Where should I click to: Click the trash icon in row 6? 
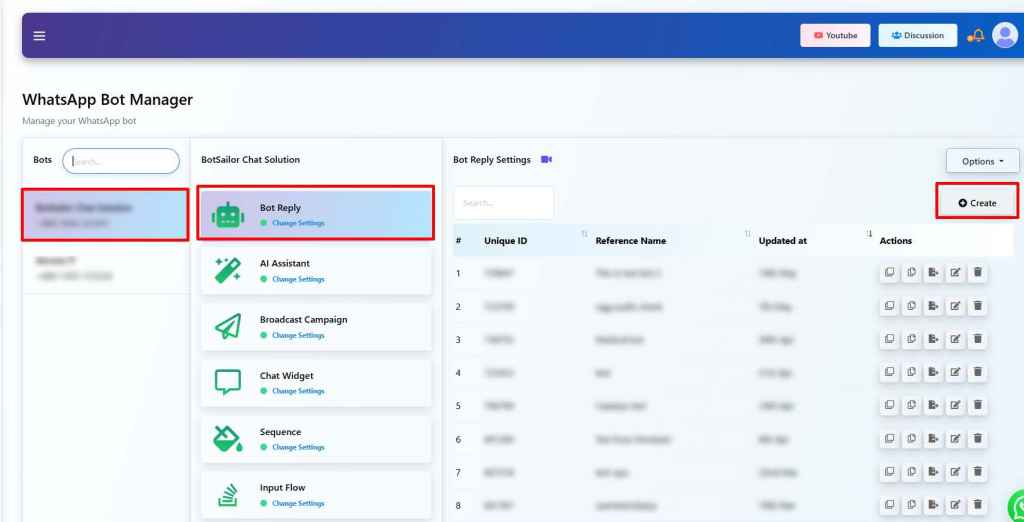(x=978, y=439)
